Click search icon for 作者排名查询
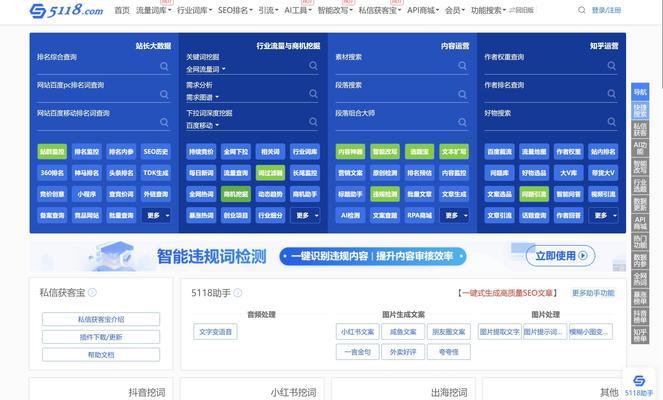 click(611, 93)
